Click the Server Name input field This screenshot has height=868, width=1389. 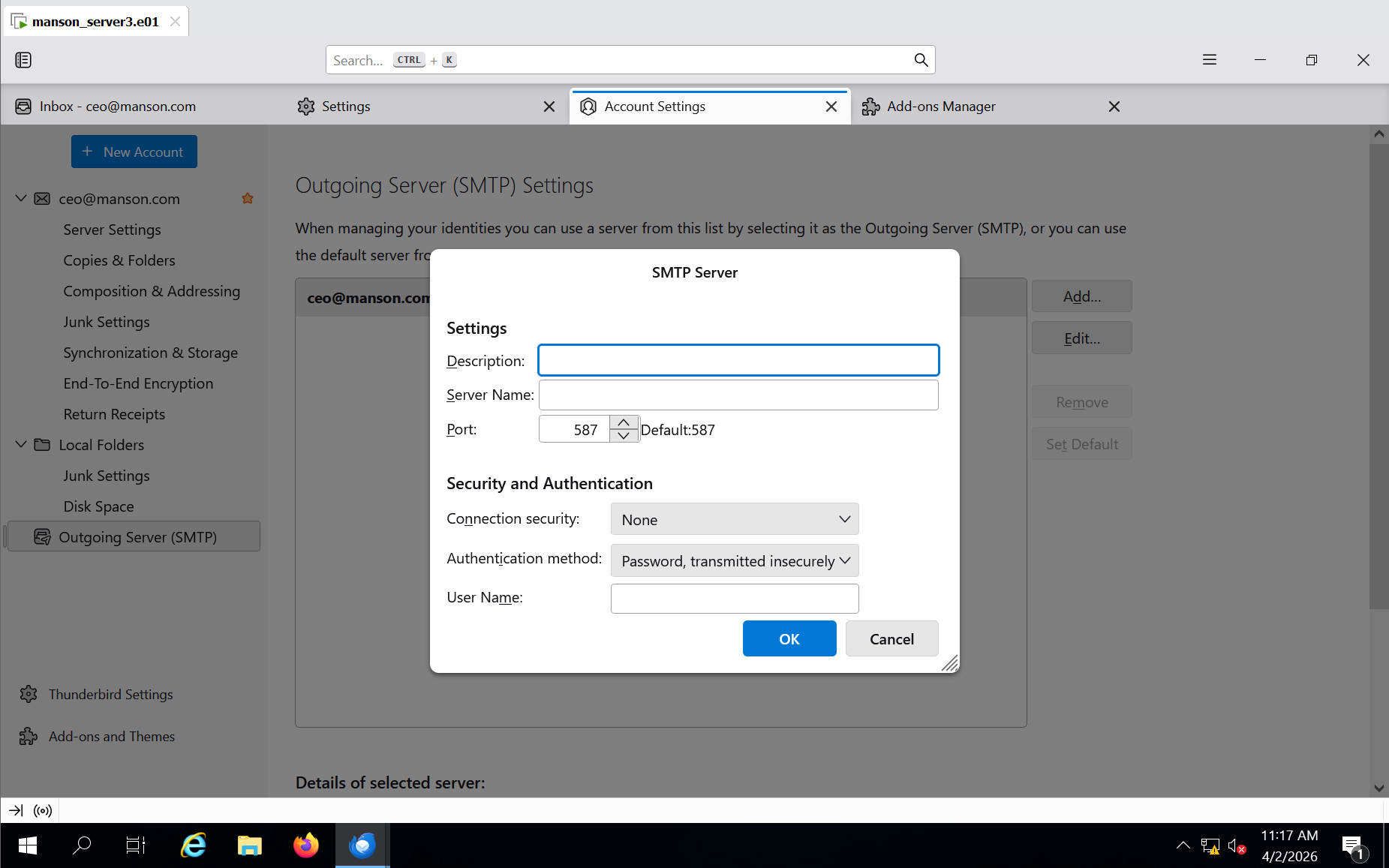click(738, 395)
